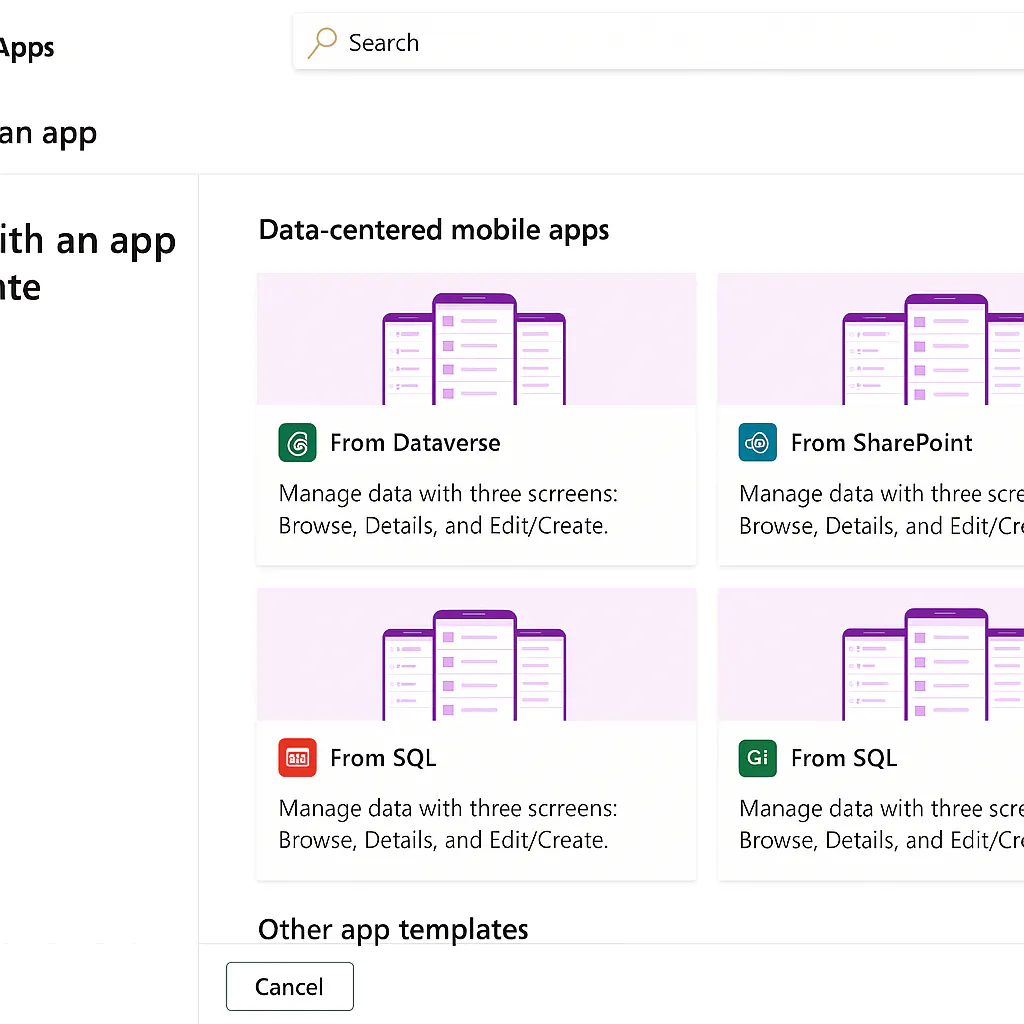This screenshot has height=1024, width=1024.
Task: Select the From SQL title beside the red icon
Action: [383, 758]
